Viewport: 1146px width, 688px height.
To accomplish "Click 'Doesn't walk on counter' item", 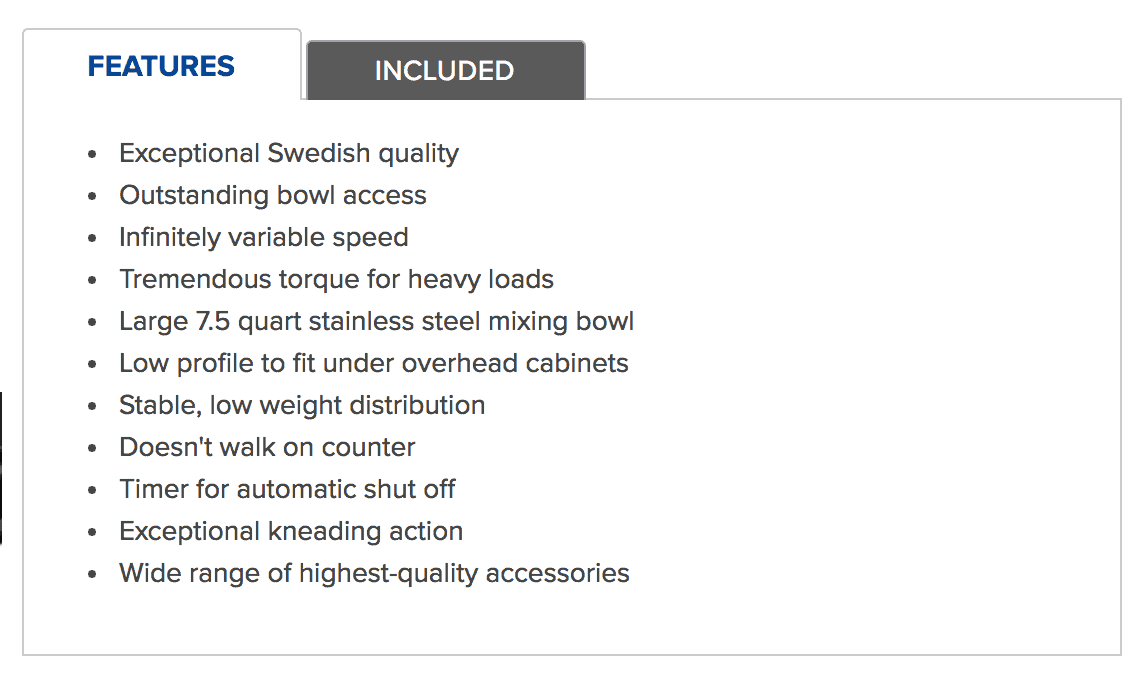I will tap(267, 447).
